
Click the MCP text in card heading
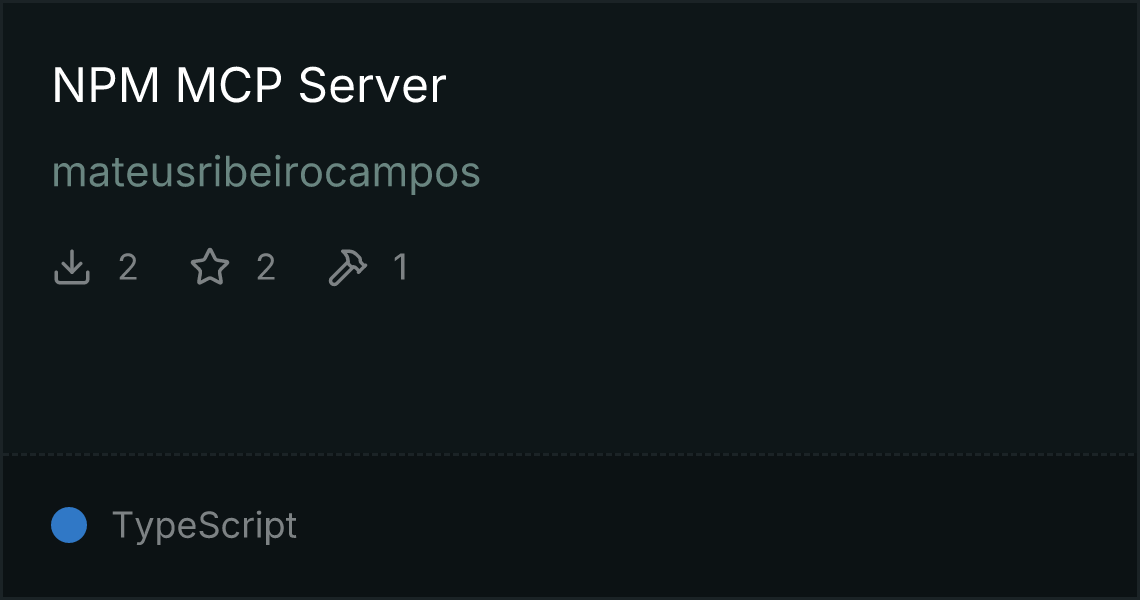229,86
